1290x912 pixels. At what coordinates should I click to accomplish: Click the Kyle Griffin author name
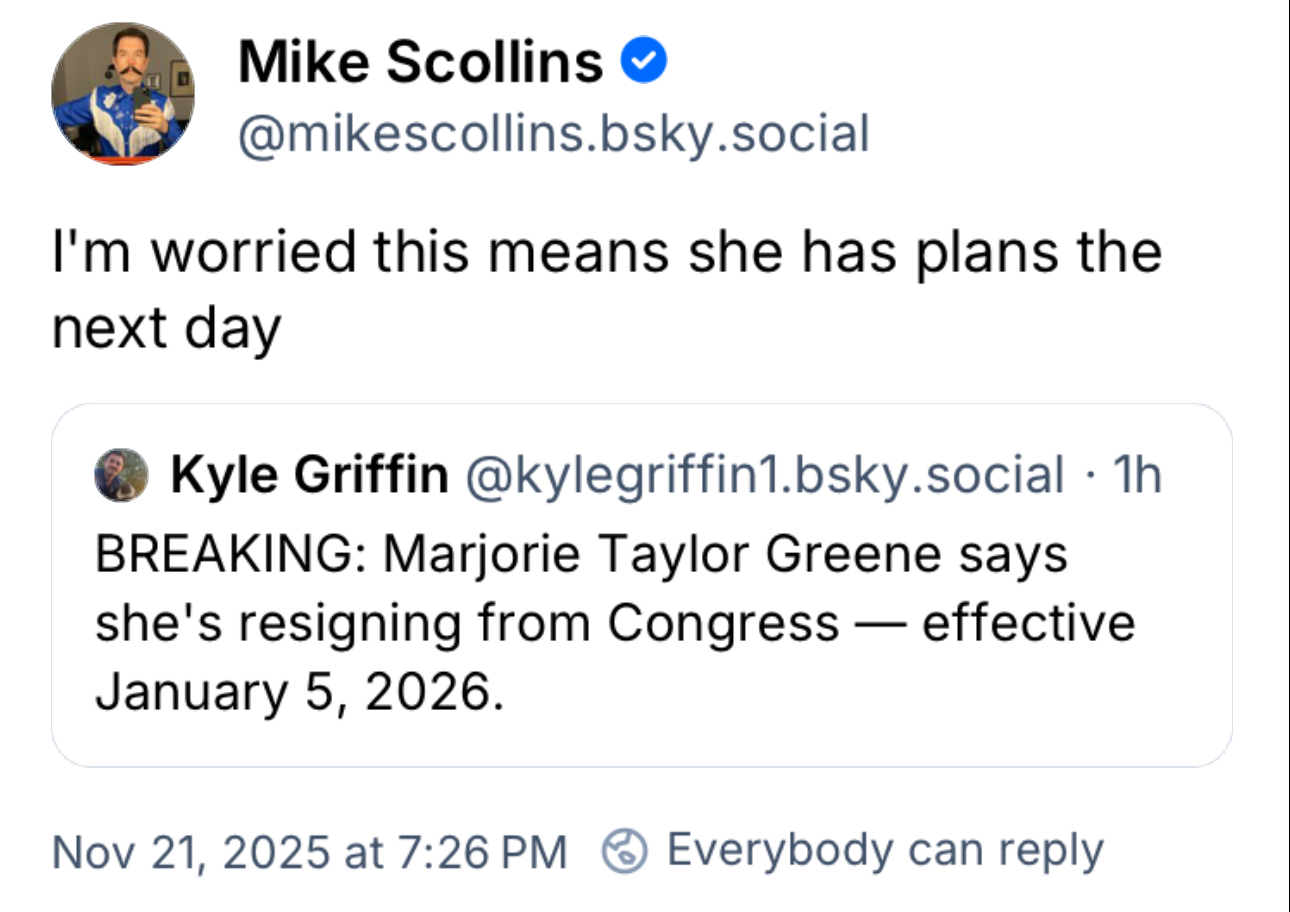click(310, 476)
